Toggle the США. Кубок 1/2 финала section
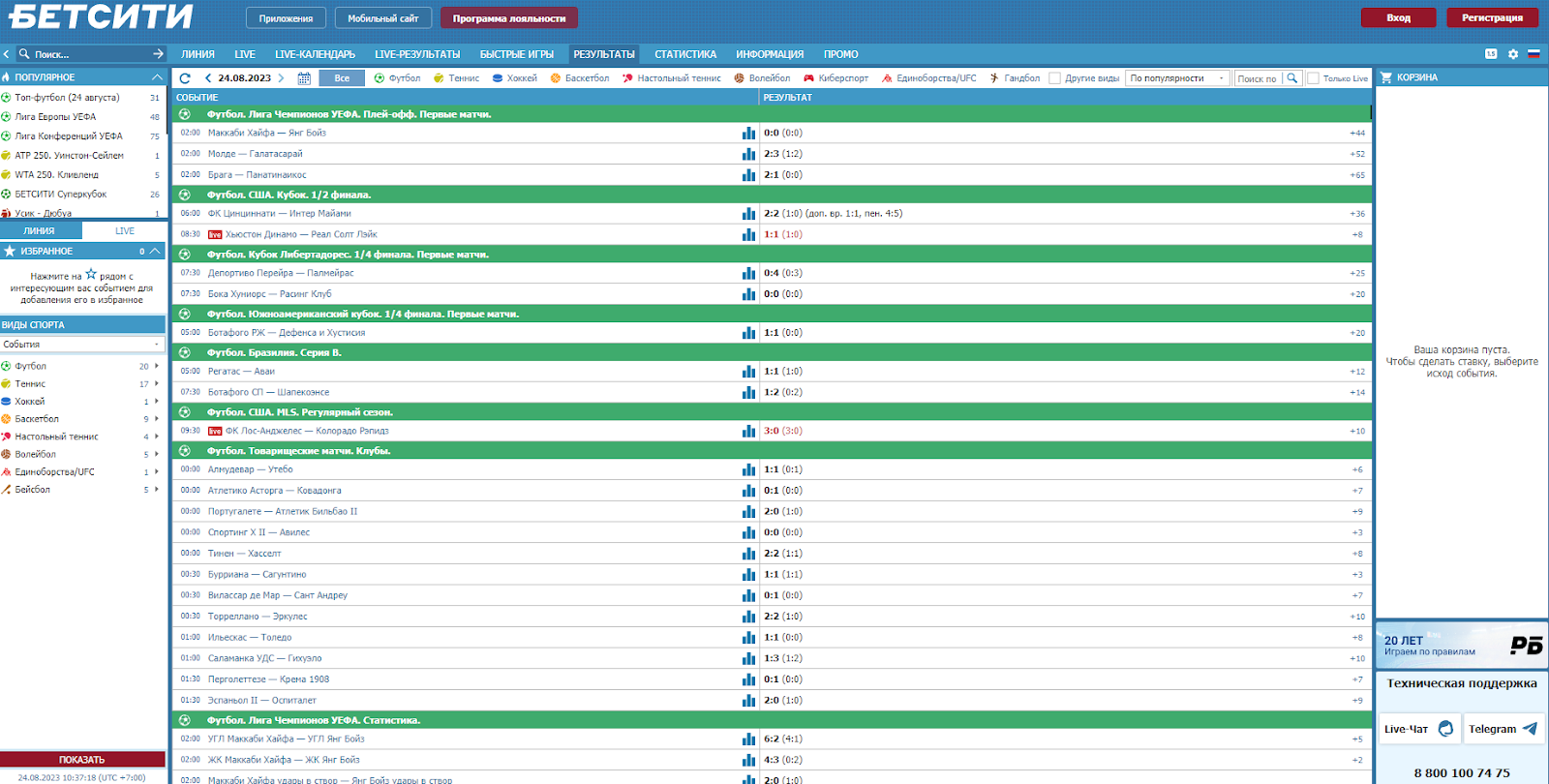 (x=772, y=195)
